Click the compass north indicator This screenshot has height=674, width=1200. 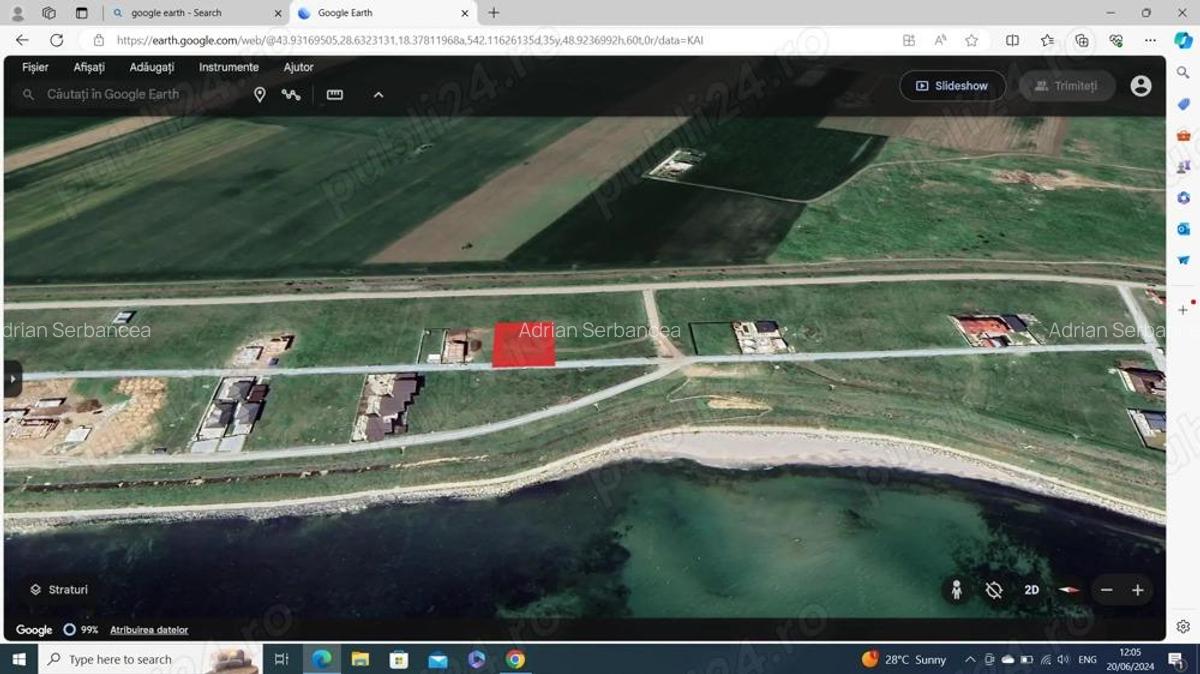pyautogui.click(x=1069, y=590)
